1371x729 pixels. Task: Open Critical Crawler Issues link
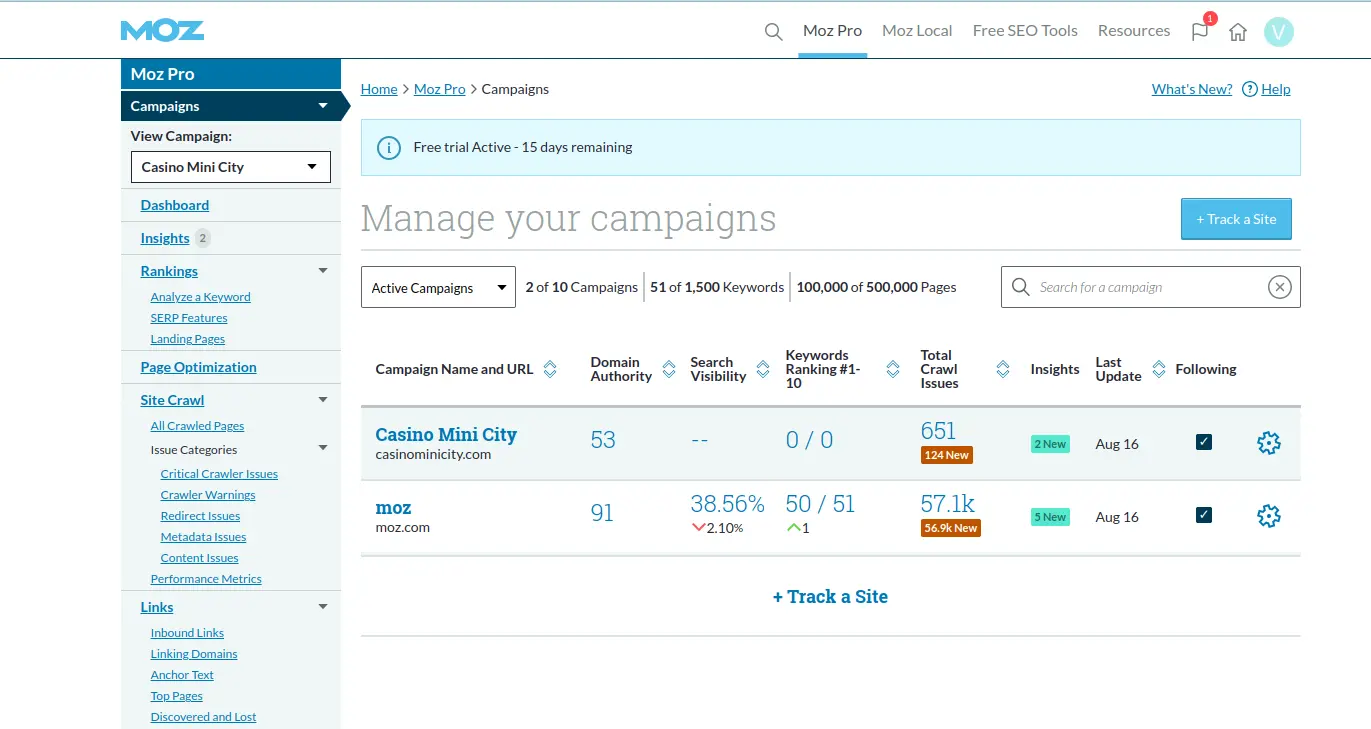pyautogui.click(x=220, y=474)
